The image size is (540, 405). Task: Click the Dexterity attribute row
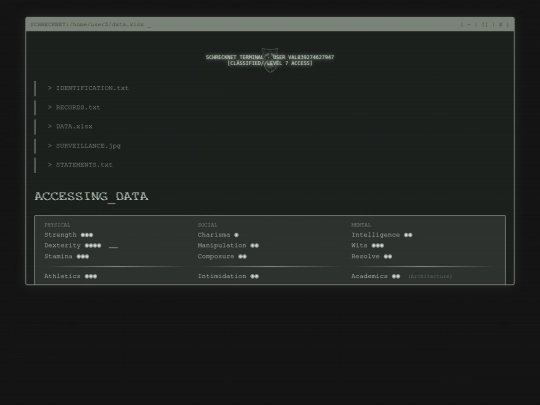click(x=73, y=246)
